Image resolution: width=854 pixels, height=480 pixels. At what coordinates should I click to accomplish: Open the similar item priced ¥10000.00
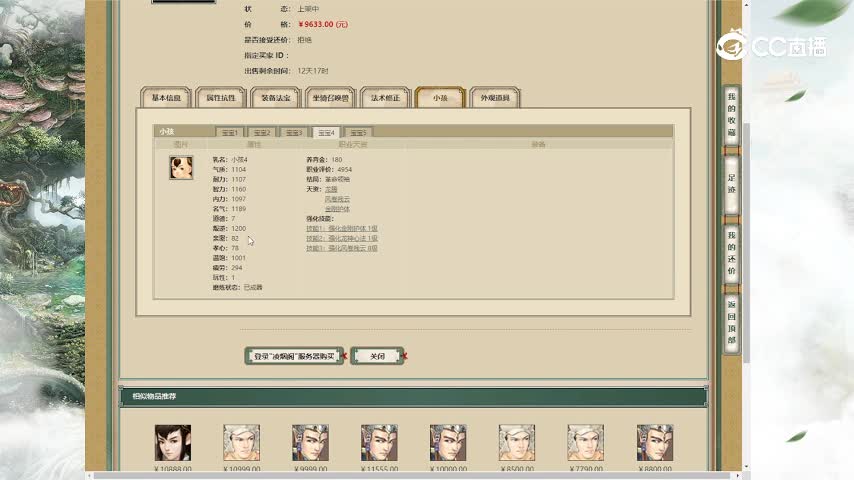pos(448,443)
